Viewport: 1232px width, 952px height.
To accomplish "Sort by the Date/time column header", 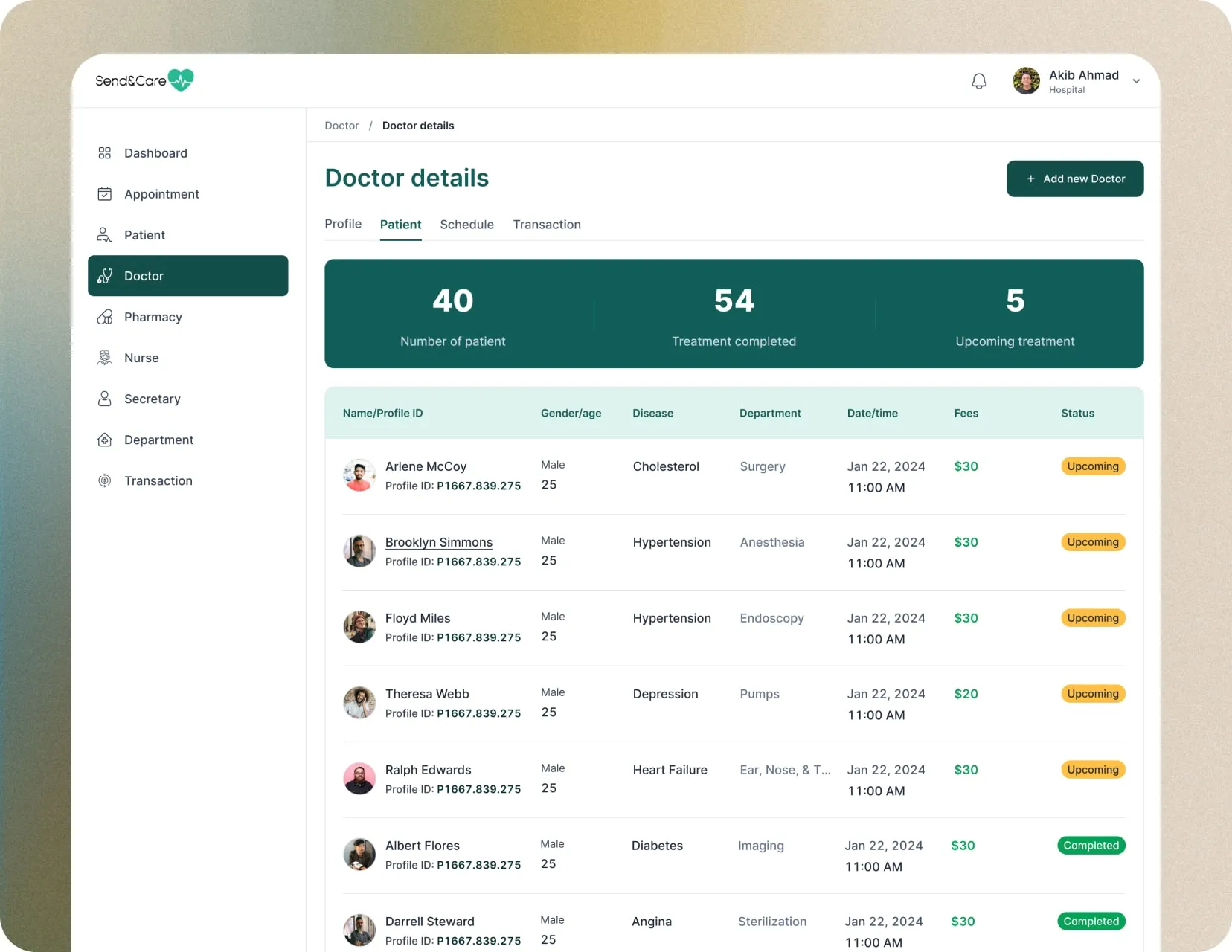I will point(872,414).
